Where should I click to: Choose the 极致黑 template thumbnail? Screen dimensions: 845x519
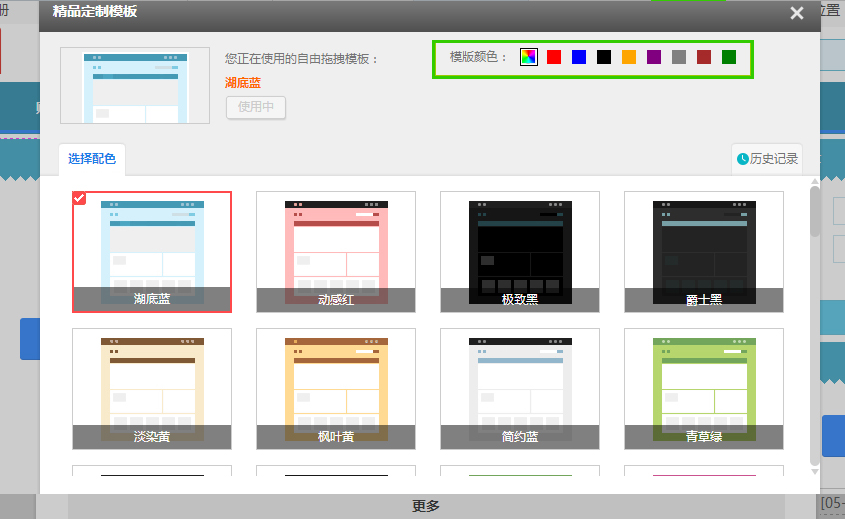(520, 252)
